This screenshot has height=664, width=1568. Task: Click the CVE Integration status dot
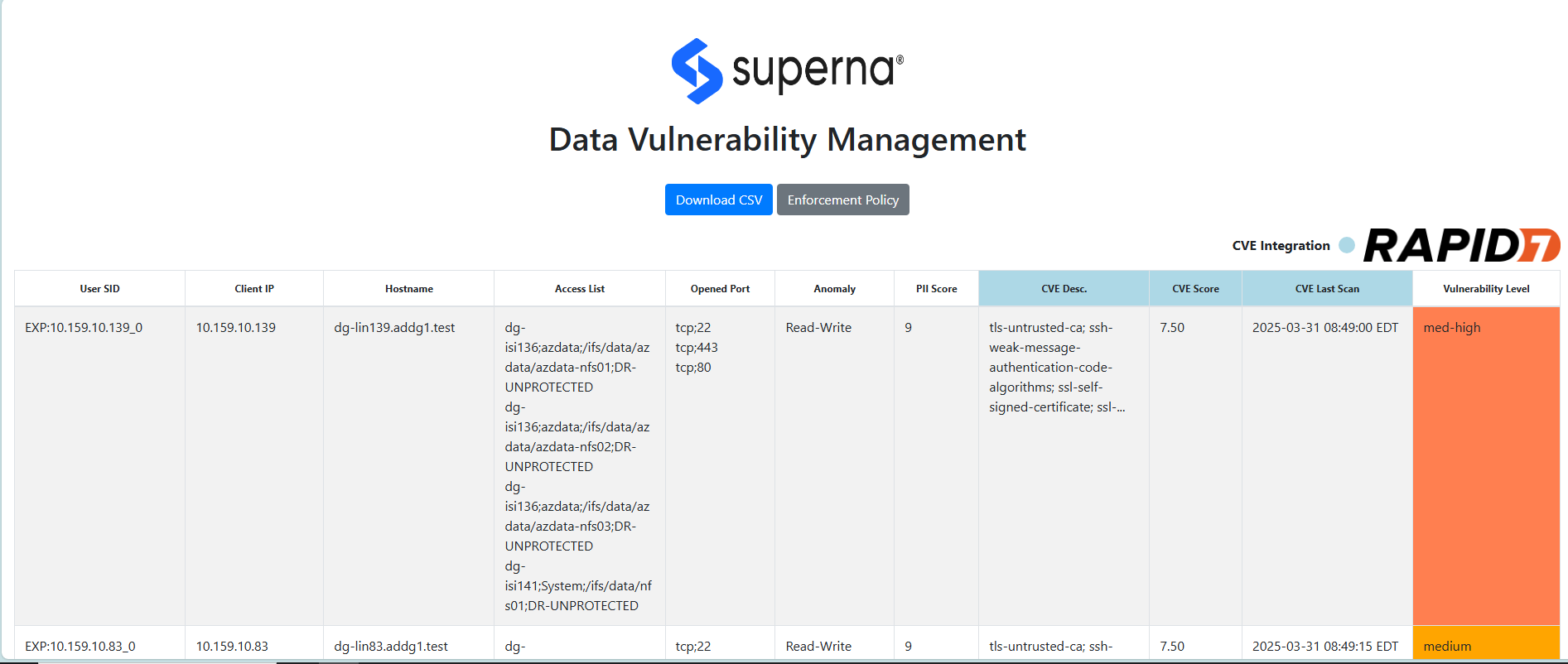[1347, 245]
